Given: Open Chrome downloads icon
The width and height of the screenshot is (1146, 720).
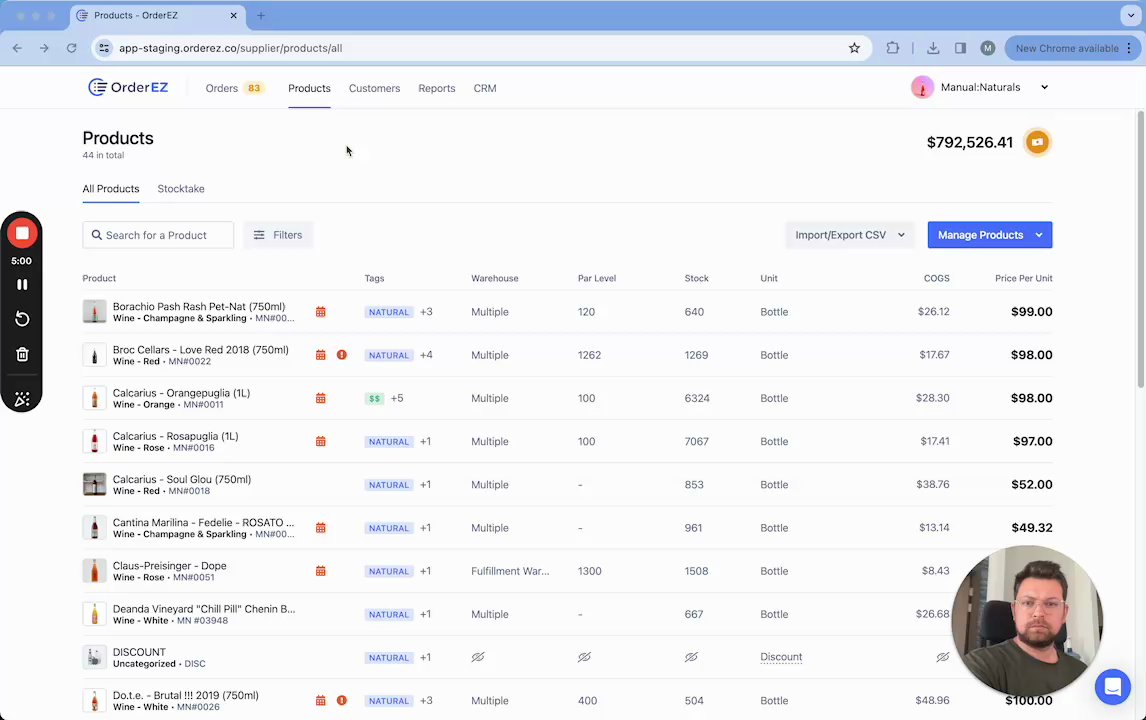Looking at the screenshot, I should [933, 48].
